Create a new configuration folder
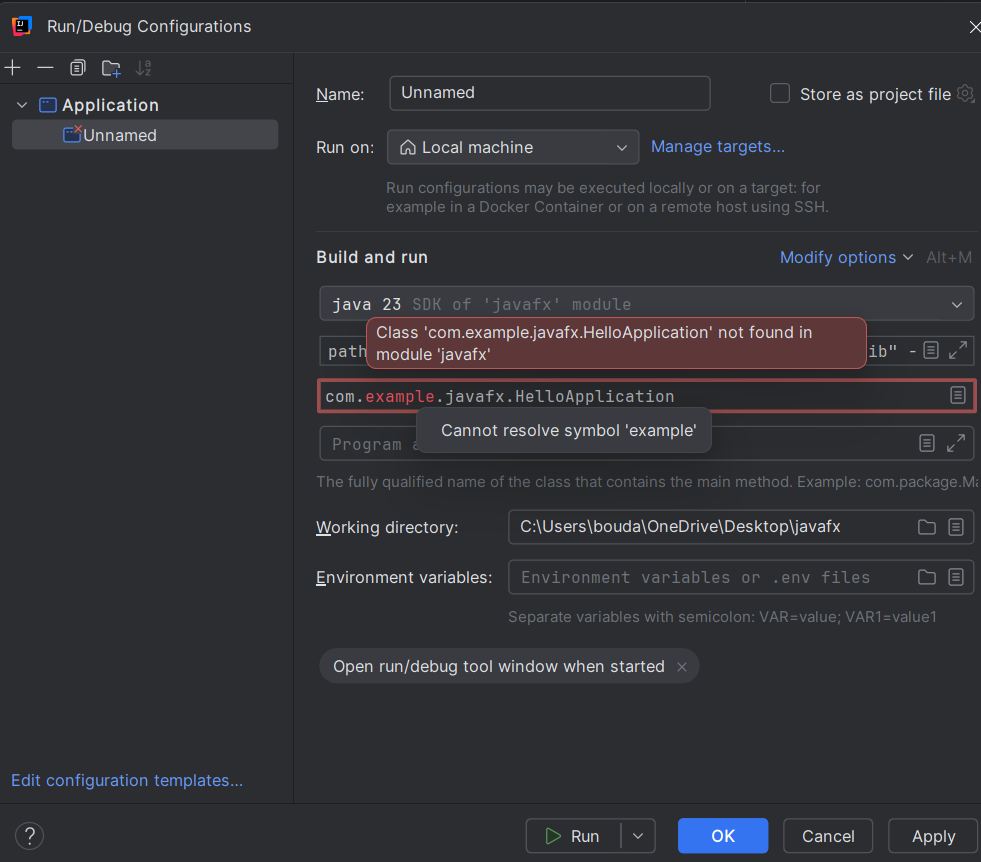 click(110, 67)
